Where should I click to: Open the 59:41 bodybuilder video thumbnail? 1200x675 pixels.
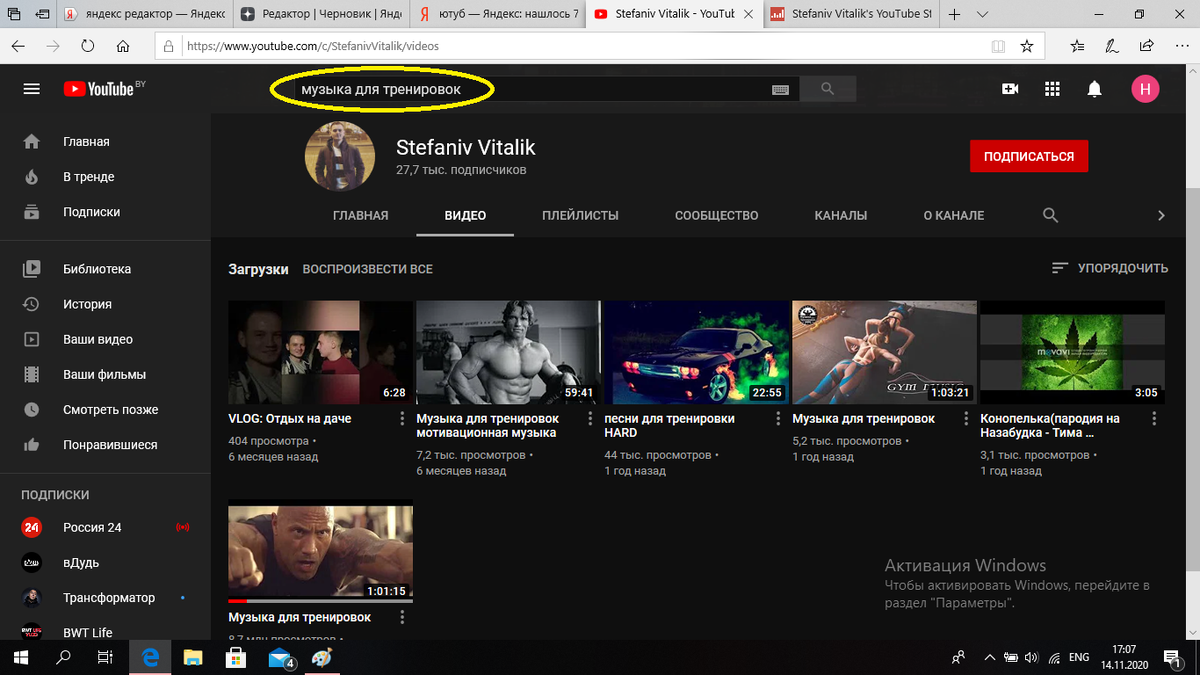pyautogui.click(x=508, y=352)
